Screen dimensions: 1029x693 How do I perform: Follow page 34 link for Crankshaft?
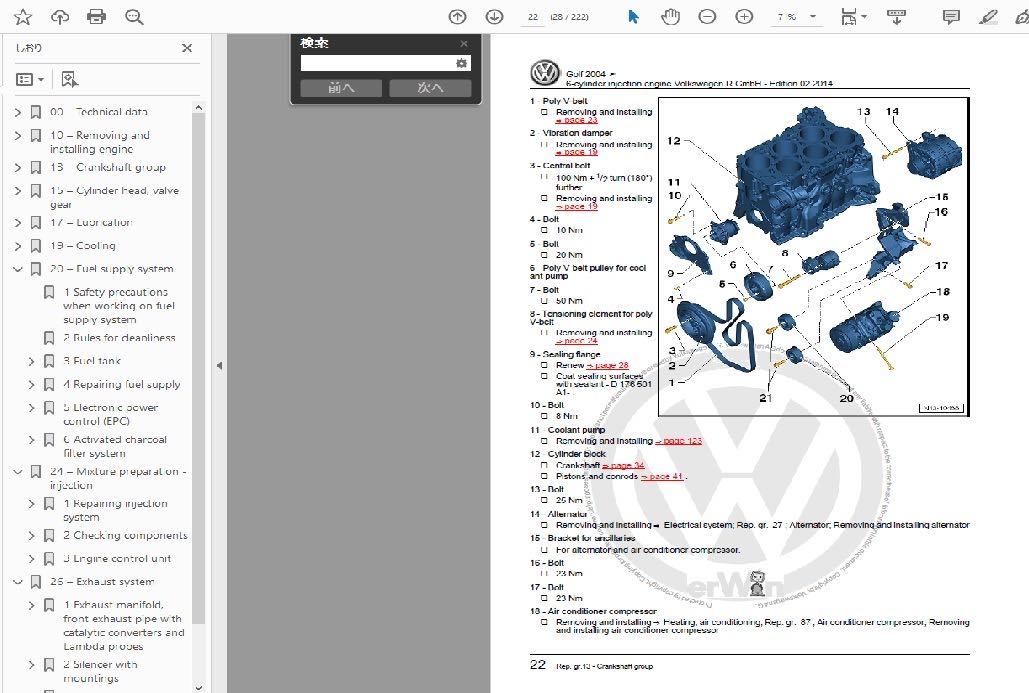pos(623,465)
